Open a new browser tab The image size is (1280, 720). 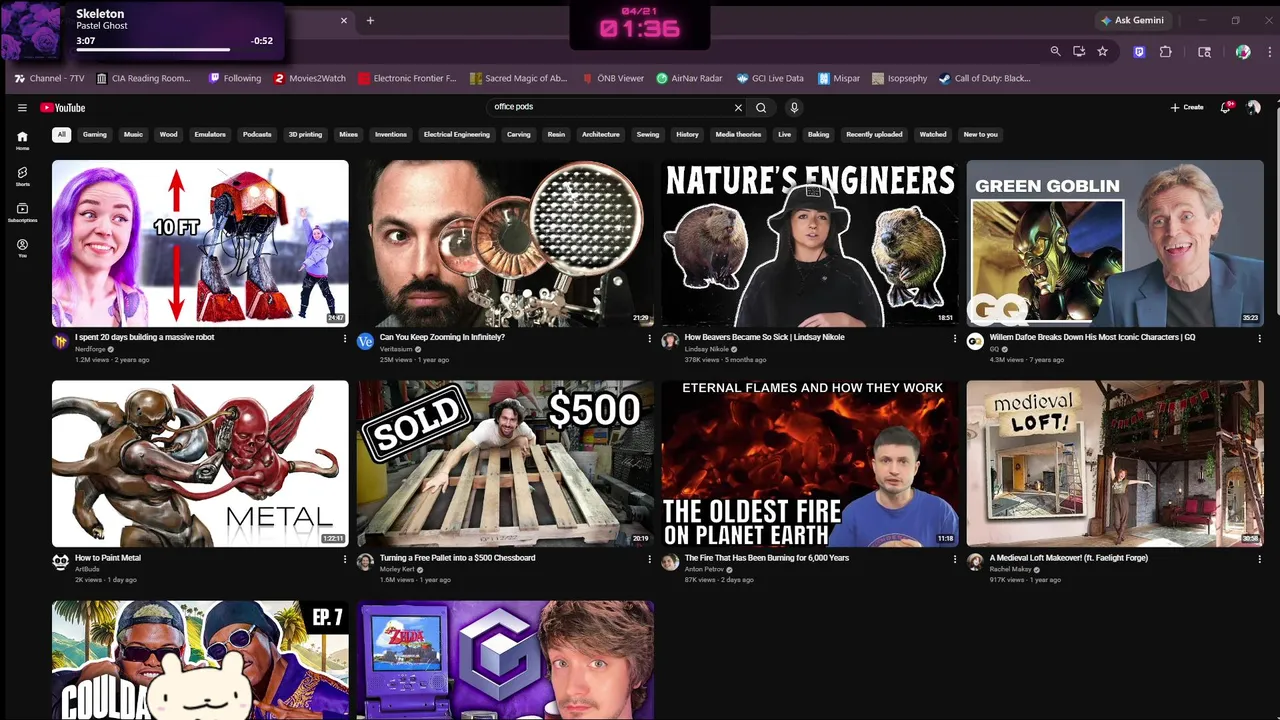pos(370,20)
